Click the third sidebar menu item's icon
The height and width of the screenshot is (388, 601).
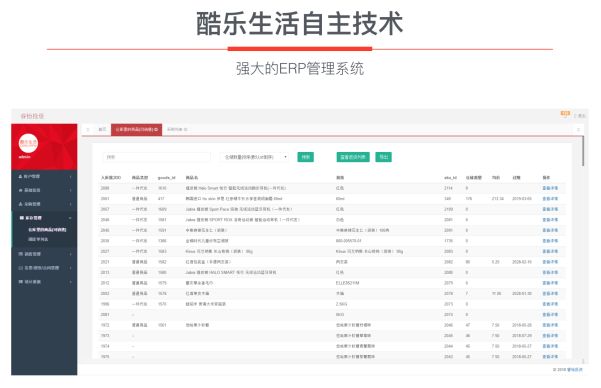tap(20, 204)
